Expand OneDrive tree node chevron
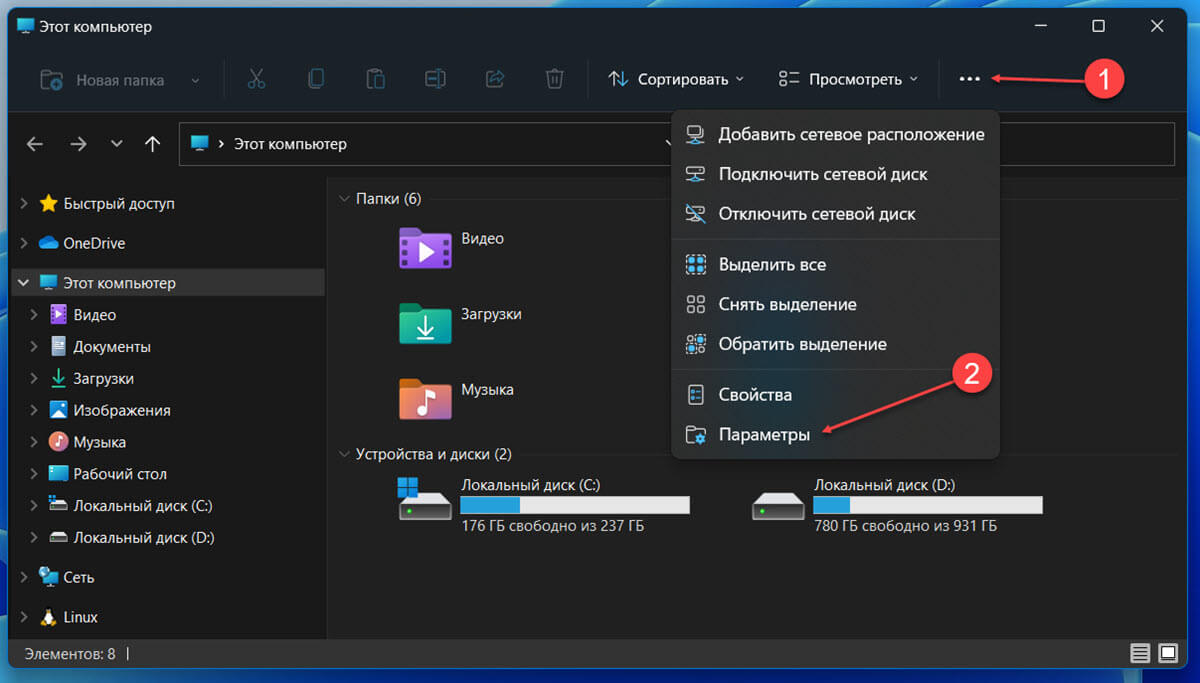Viewport: 1200px width, 683px height. click(x=24, y=243)
